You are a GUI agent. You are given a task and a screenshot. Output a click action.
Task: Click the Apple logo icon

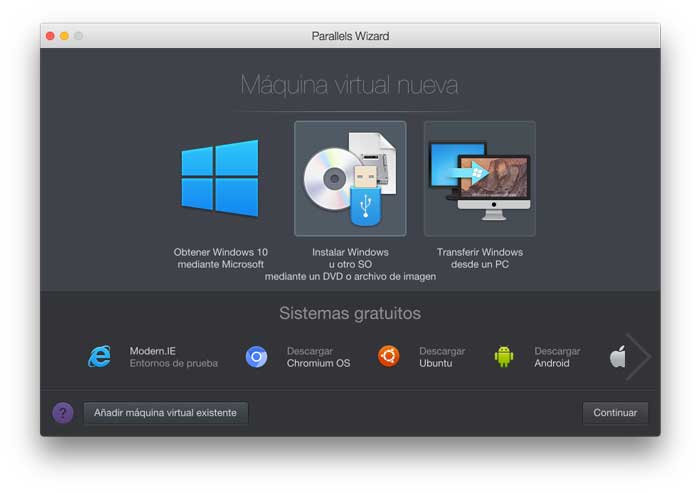pos(618,356)
